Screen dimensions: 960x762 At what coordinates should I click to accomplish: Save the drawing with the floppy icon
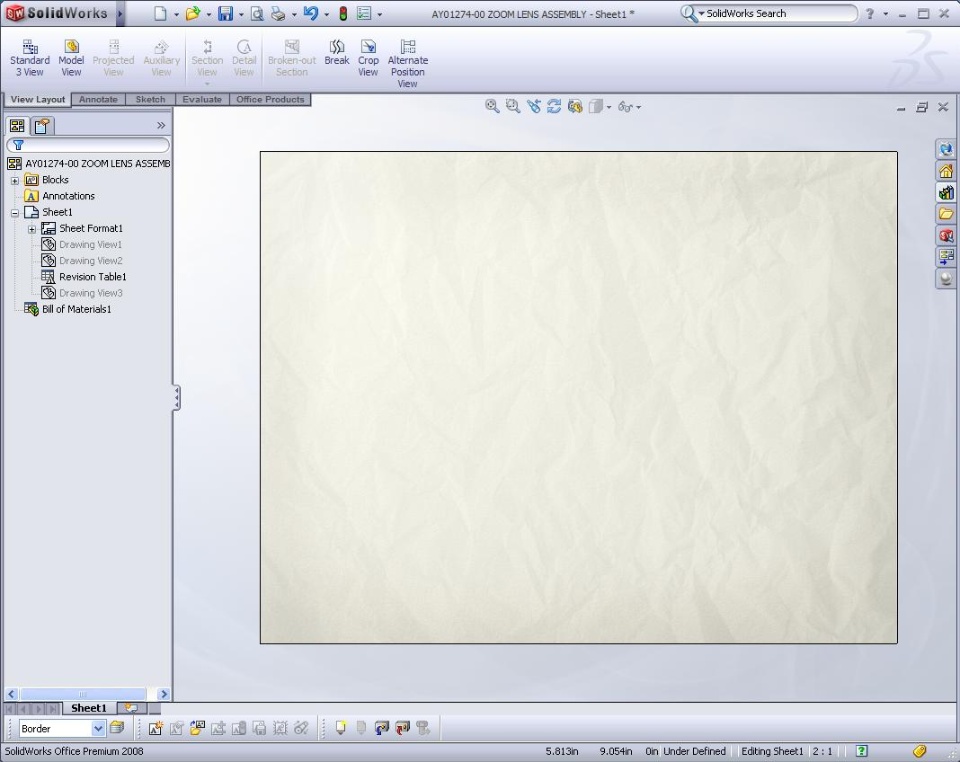click(x=225, y=13)
